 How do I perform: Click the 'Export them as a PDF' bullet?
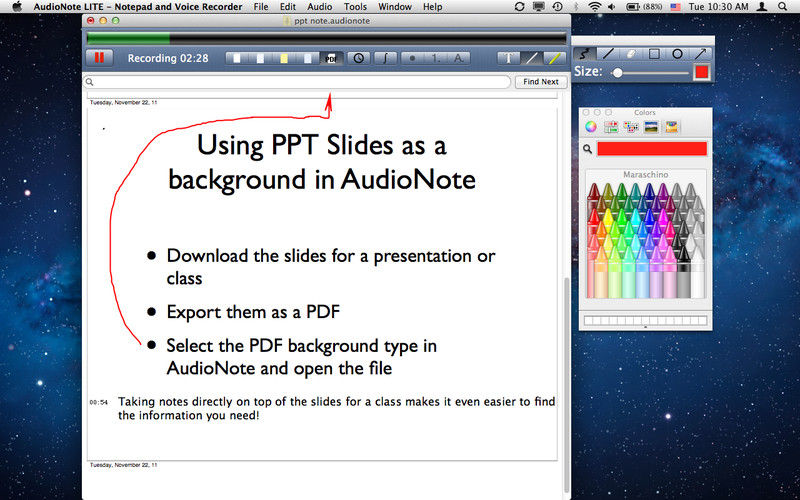point(253,312)
